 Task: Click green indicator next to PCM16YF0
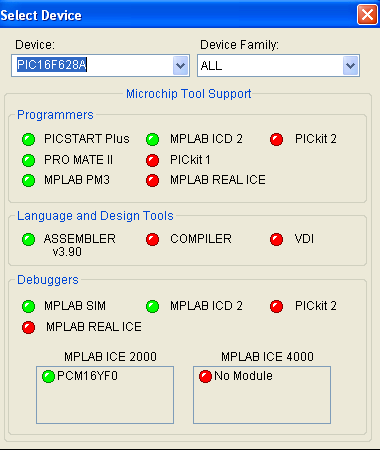[48, 377]
